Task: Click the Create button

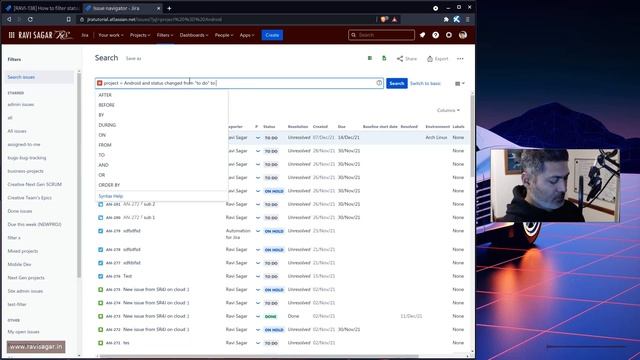Action: click(x=272, y=35)
